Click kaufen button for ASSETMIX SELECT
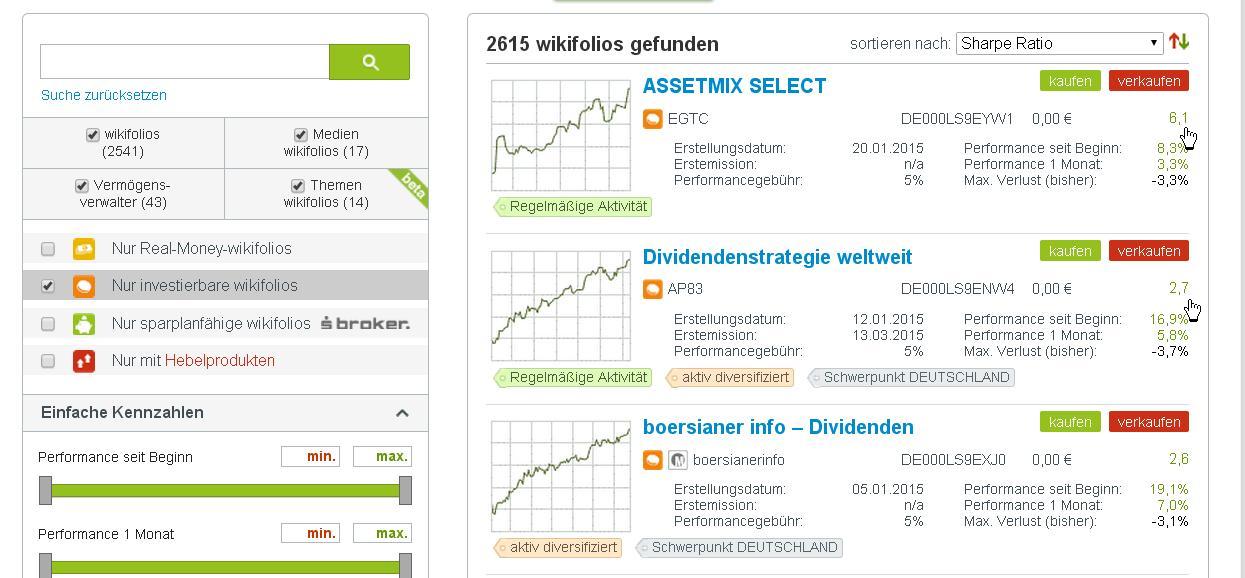 point(1070,81)
